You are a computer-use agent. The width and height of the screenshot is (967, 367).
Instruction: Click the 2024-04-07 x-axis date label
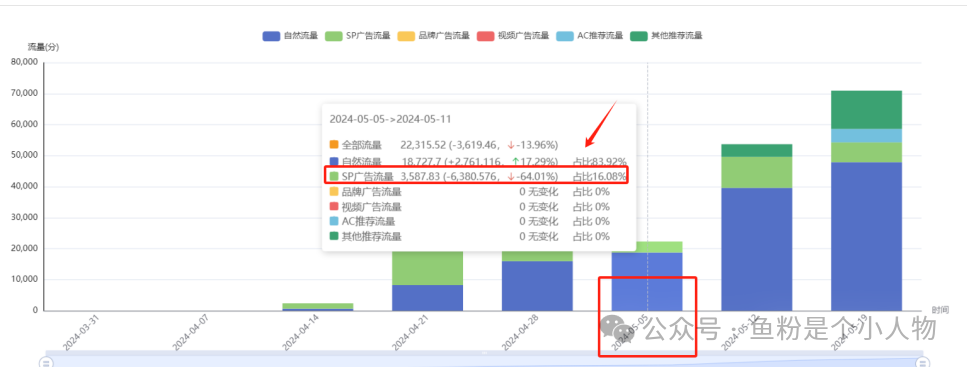[191, 331]
